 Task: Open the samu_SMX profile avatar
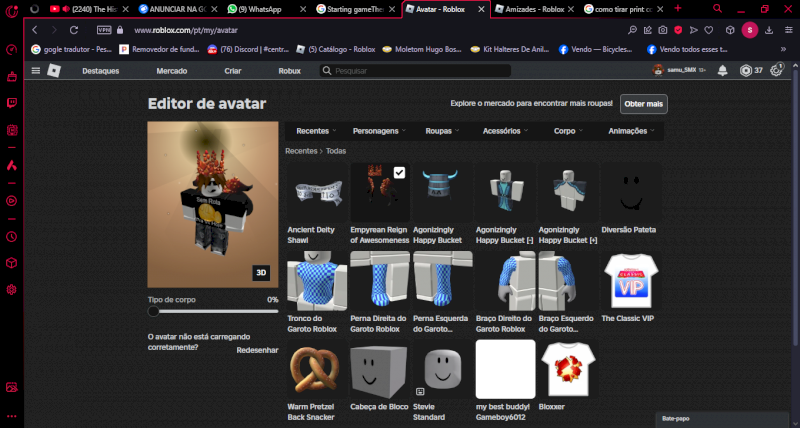pos(658,70)
